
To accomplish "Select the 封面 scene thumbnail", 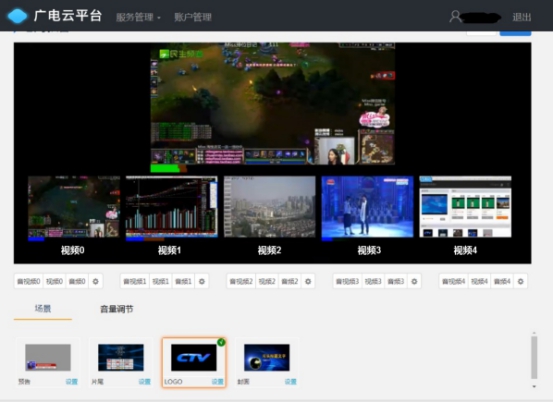I will pyautogui.click(x=267, y=358).
